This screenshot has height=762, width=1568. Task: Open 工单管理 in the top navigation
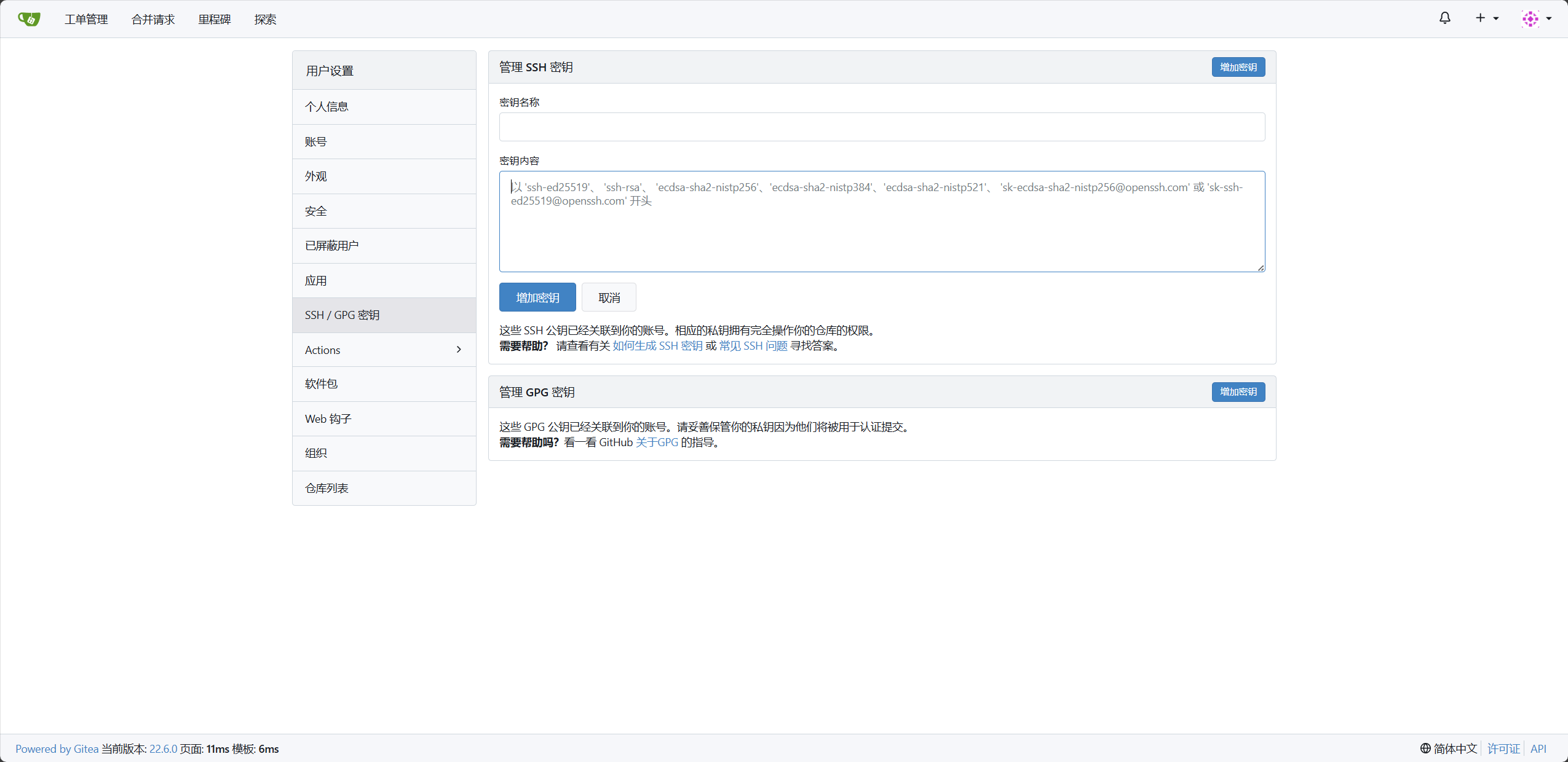(x=86, y=20)
